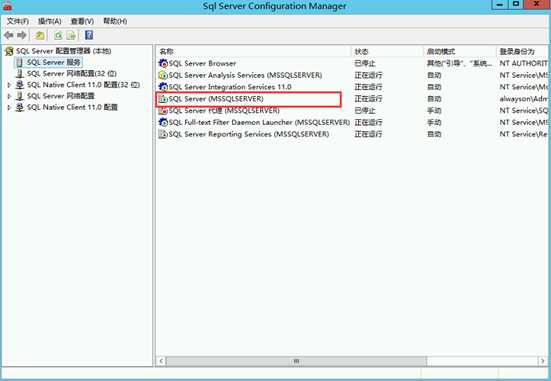Select SQL Server Analysis Services (MSSQLSERVER) row name

(x=245, y=75)
